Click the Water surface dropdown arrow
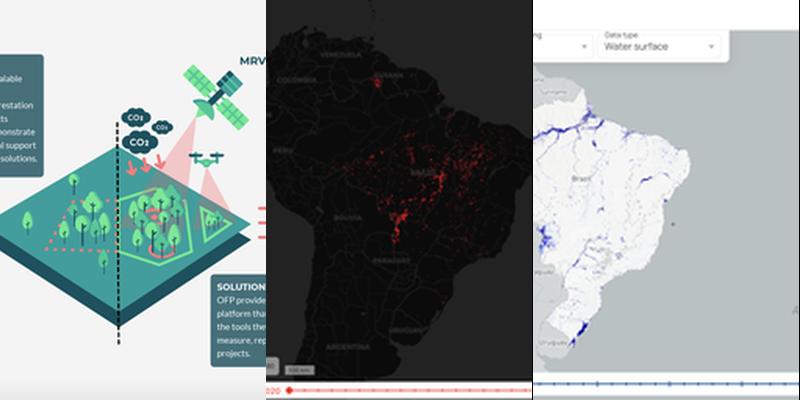 click(x=711, y=46)
